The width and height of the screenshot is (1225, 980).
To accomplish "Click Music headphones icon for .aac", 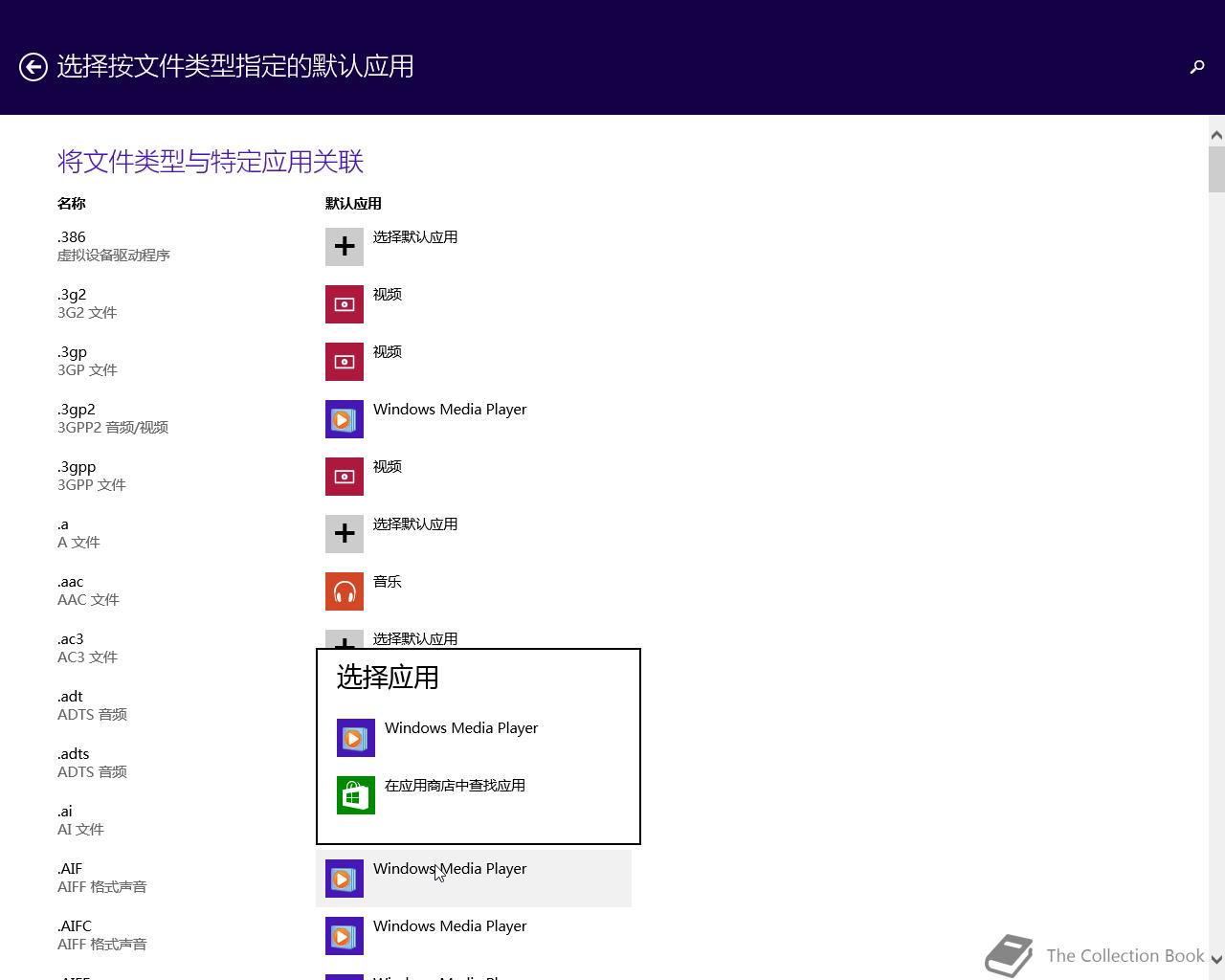I will pyautogui.click(x=345, y=591).
